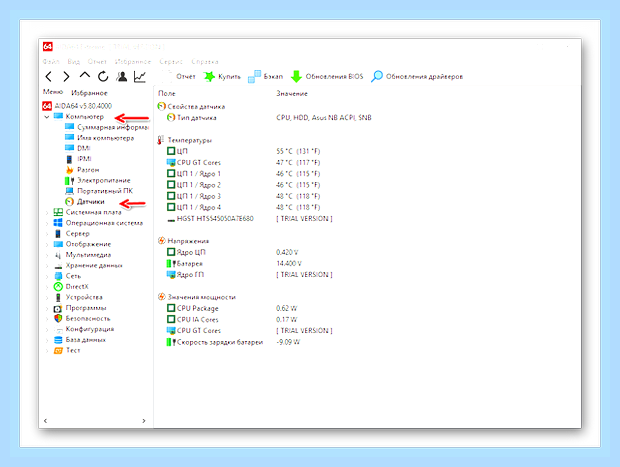Select Суммарная информация tree item
620x467 pixels.
(107, 127)
